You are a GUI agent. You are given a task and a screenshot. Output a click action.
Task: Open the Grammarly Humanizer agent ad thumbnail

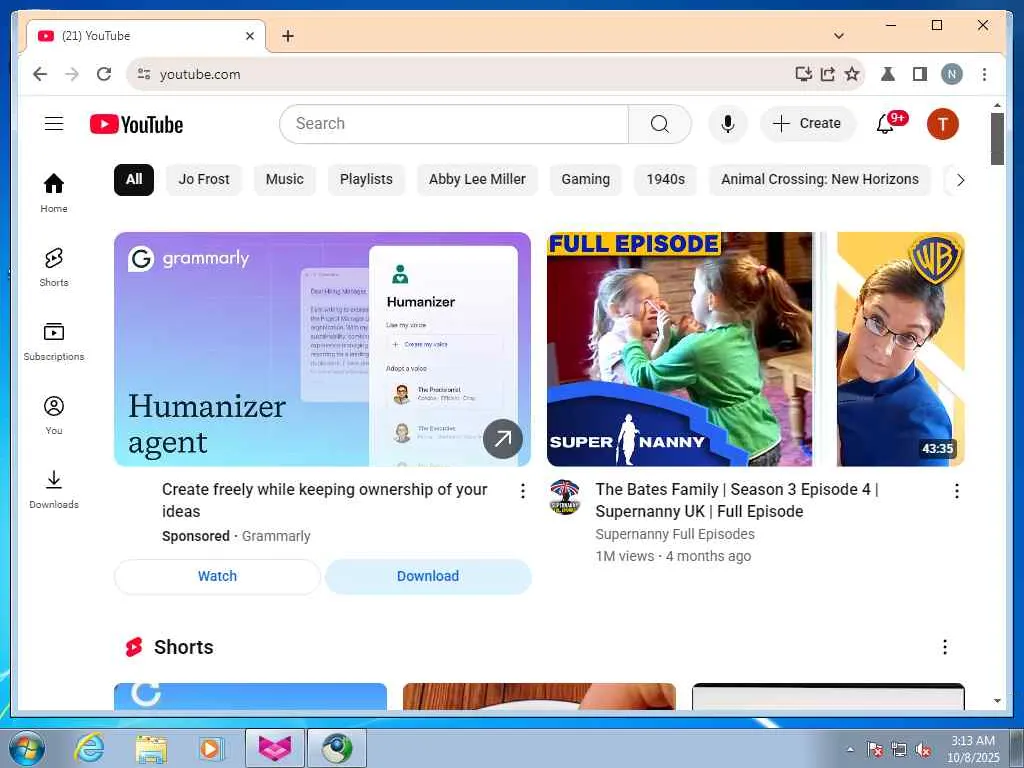point(323,349)
